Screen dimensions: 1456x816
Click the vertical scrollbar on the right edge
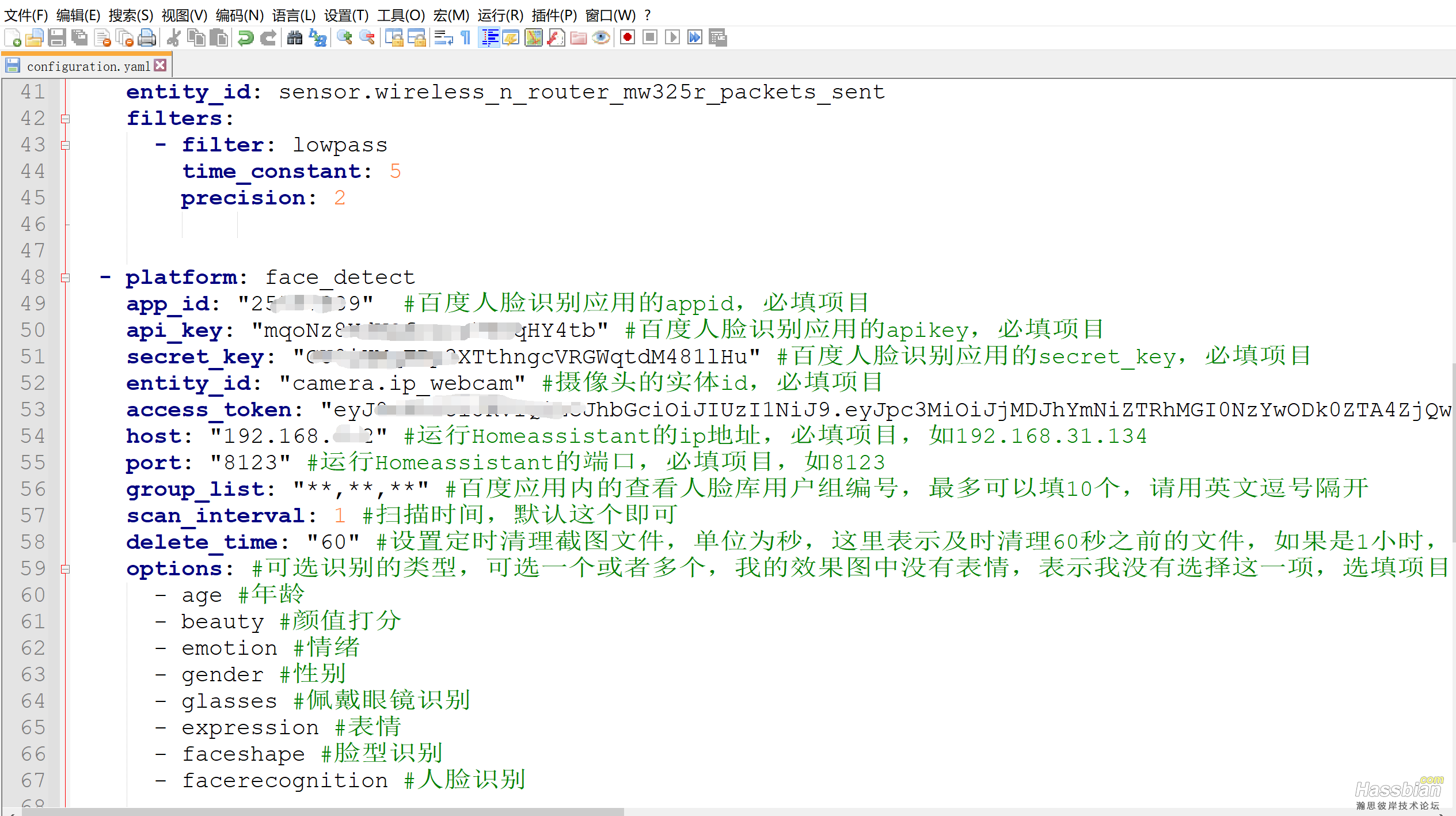(1453, 452)
